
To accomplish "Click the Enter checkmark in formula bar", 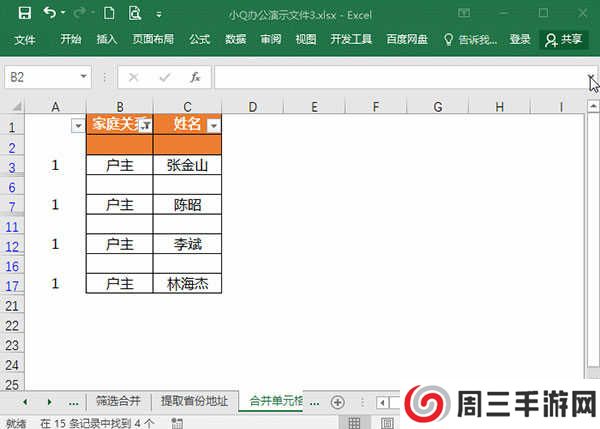I will tap(164, 77).
